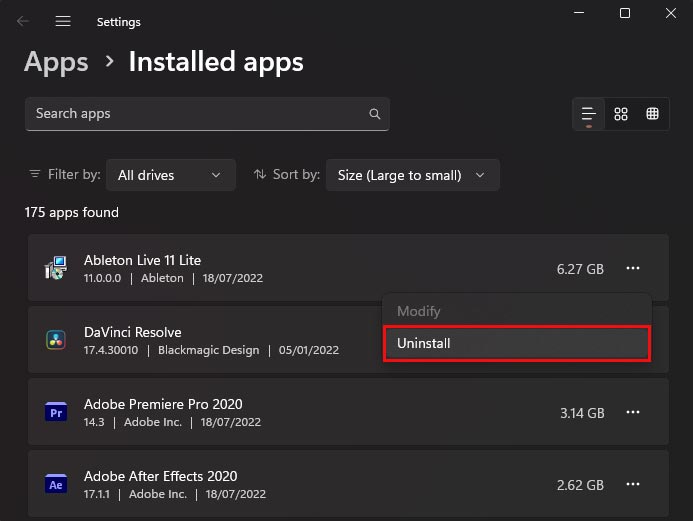Select the Adobe After Effects 2020 name
Image resolution: width=693 pixels, height=521 pixels.
pos(160,476)
